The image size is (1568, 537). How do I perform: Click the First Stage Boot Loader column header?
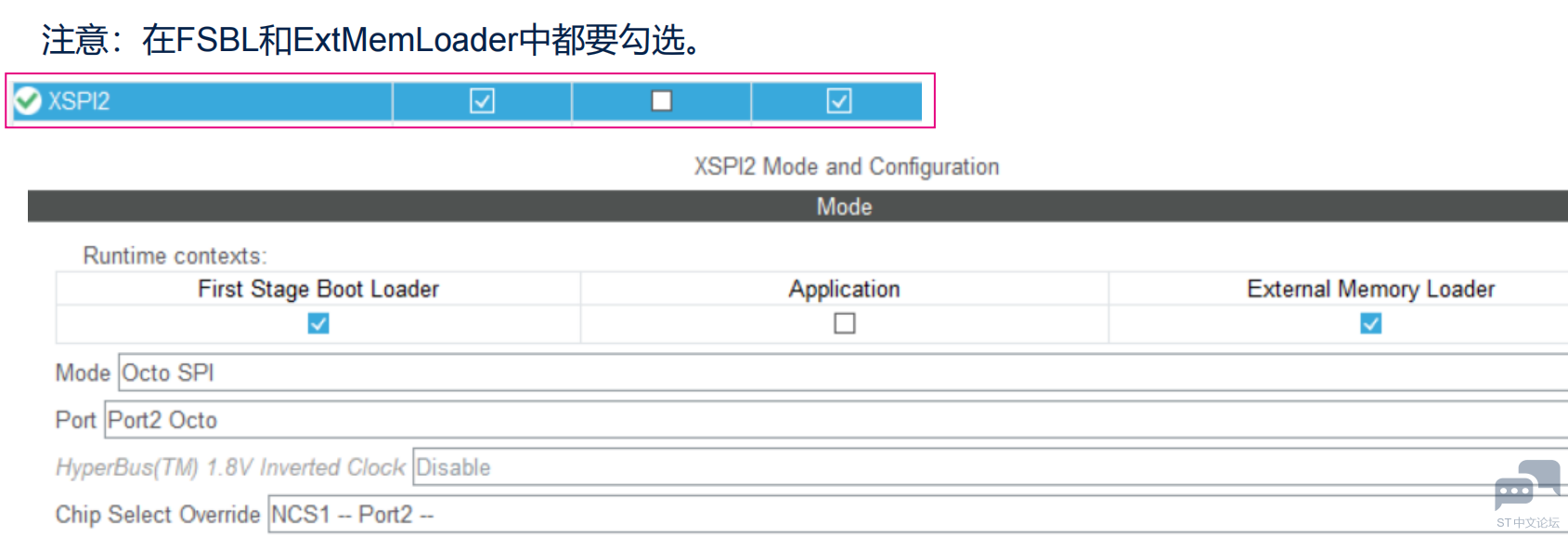(x=318, y=289)
